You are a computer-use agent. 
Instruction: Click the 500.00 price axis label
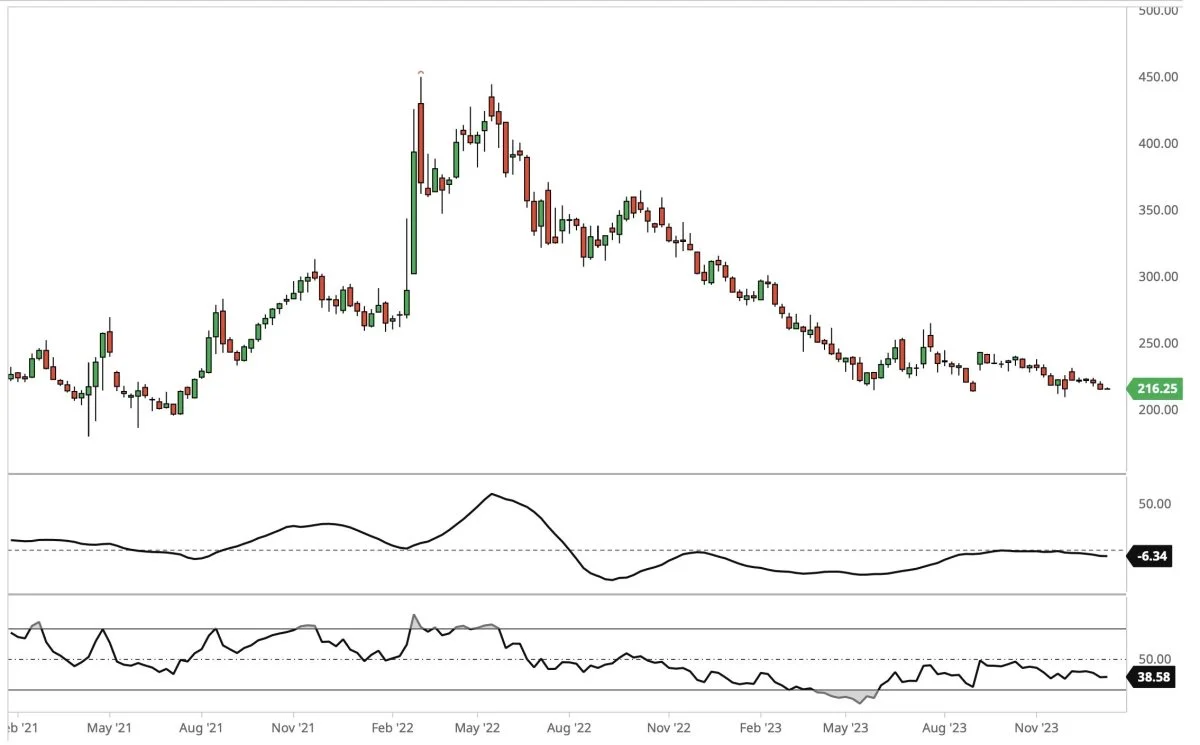[1157, 10]
